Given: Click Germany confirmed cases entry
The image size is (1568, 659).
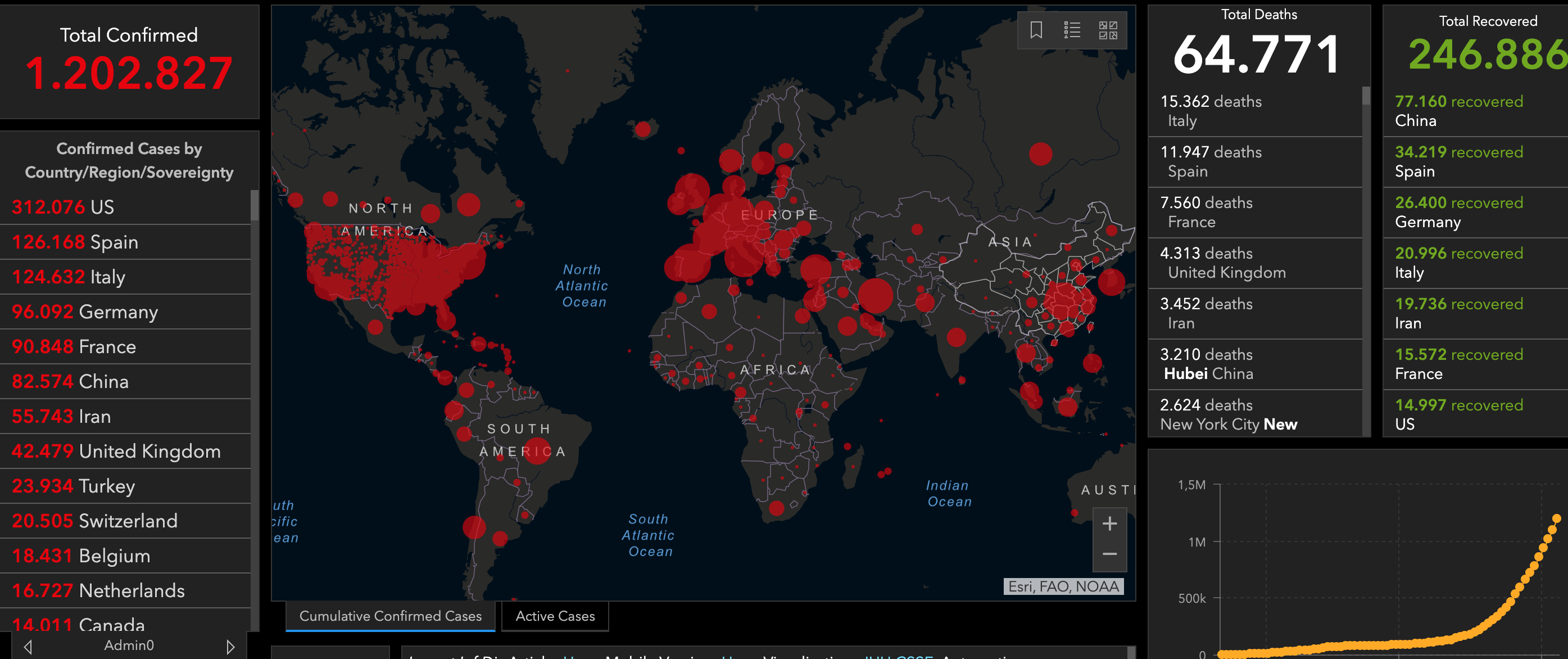Looking at the screenshot, I should click(125, 312).
